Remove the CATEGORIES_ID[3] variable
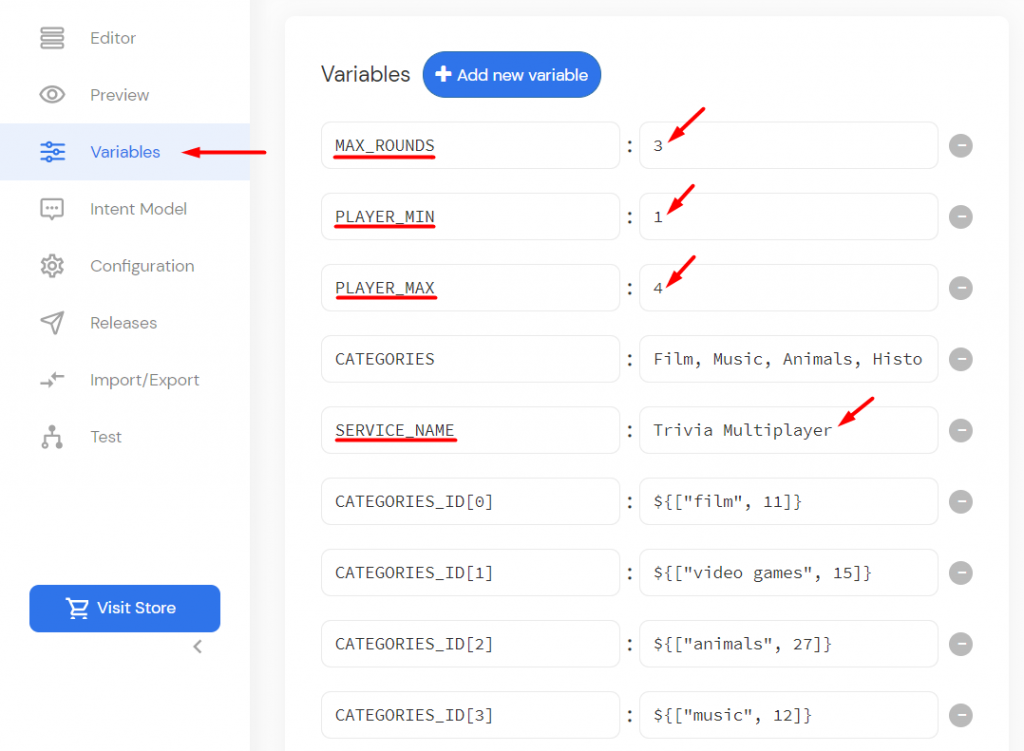Screen dimensions: 1024x751 tap(961, 715)
